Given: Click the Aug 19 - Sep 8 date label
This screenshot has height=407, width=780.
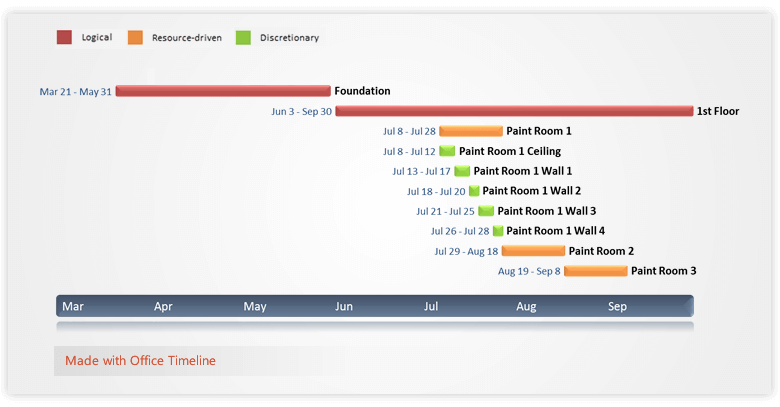Looking at the screenshot, I should tap(529, 272).
